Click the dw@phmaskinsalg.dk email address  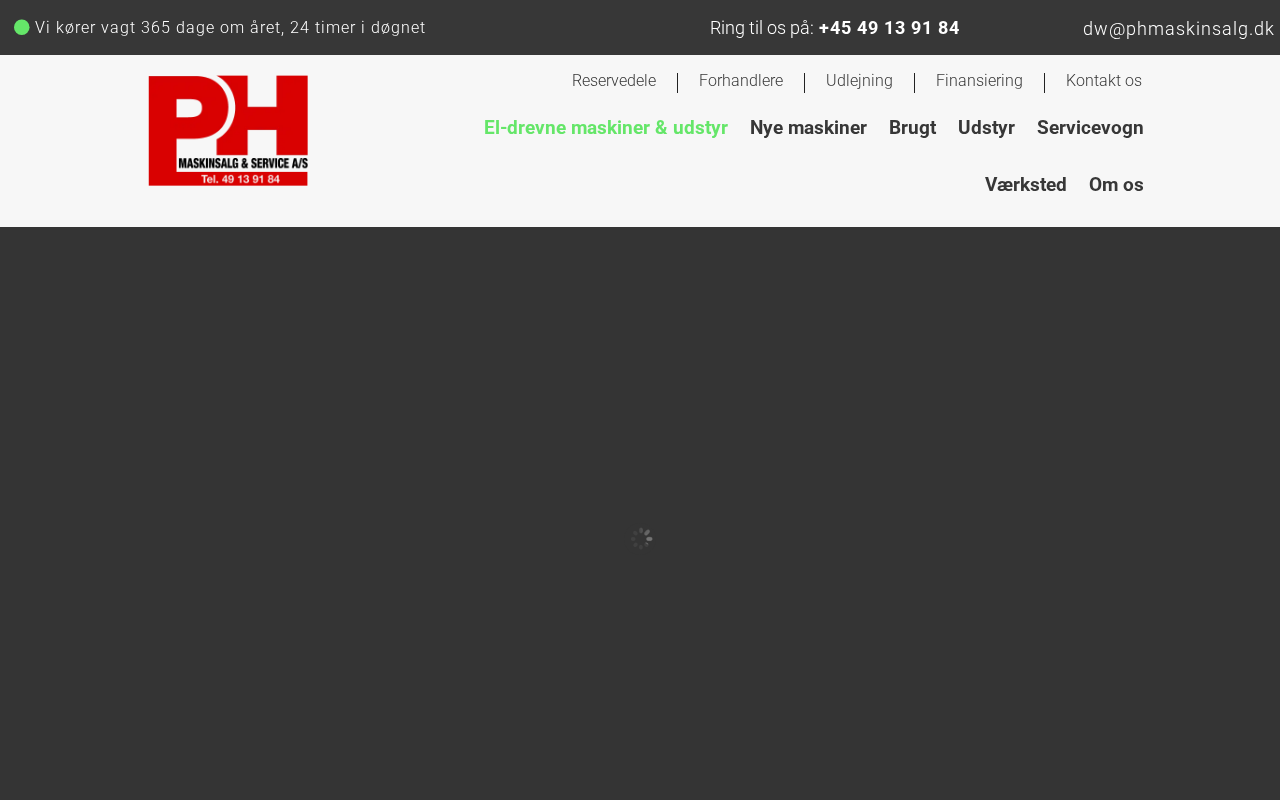coord(1179,29)
